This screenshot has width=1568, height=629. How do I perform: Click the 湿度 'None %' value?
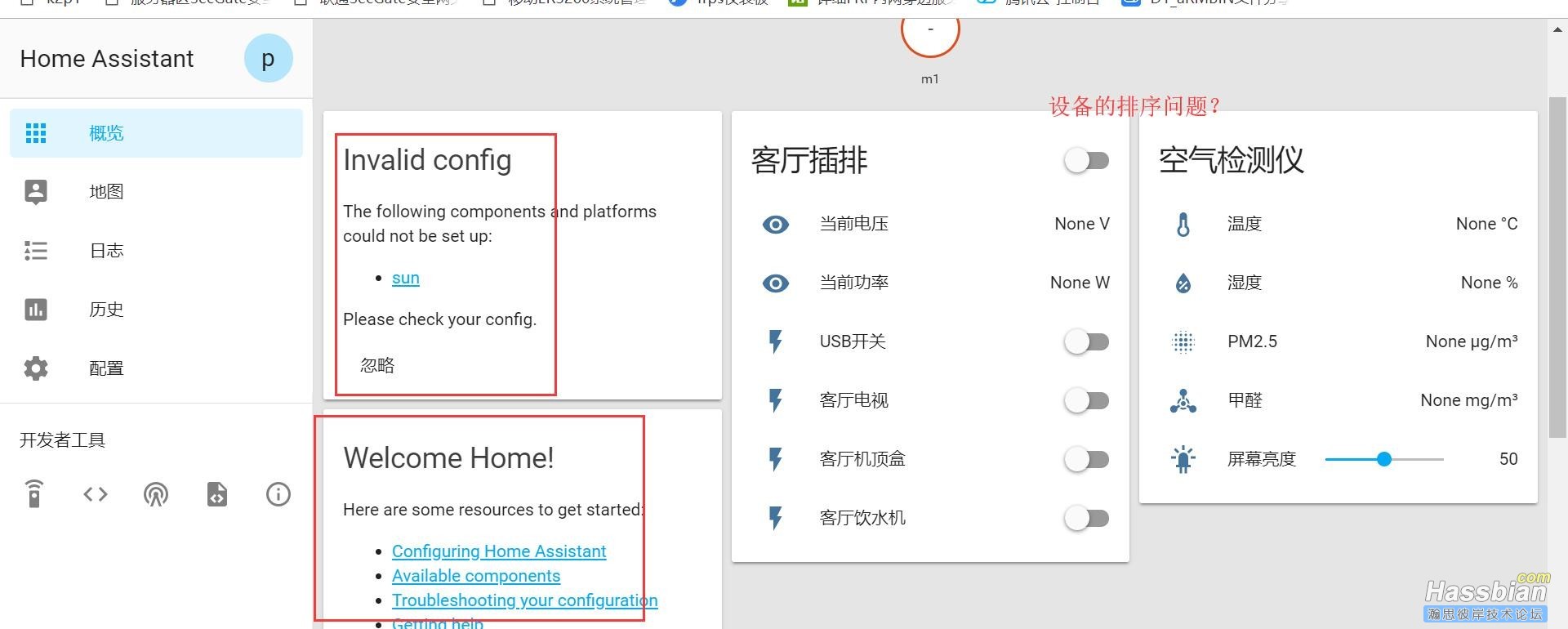(x=1490, y=283)
